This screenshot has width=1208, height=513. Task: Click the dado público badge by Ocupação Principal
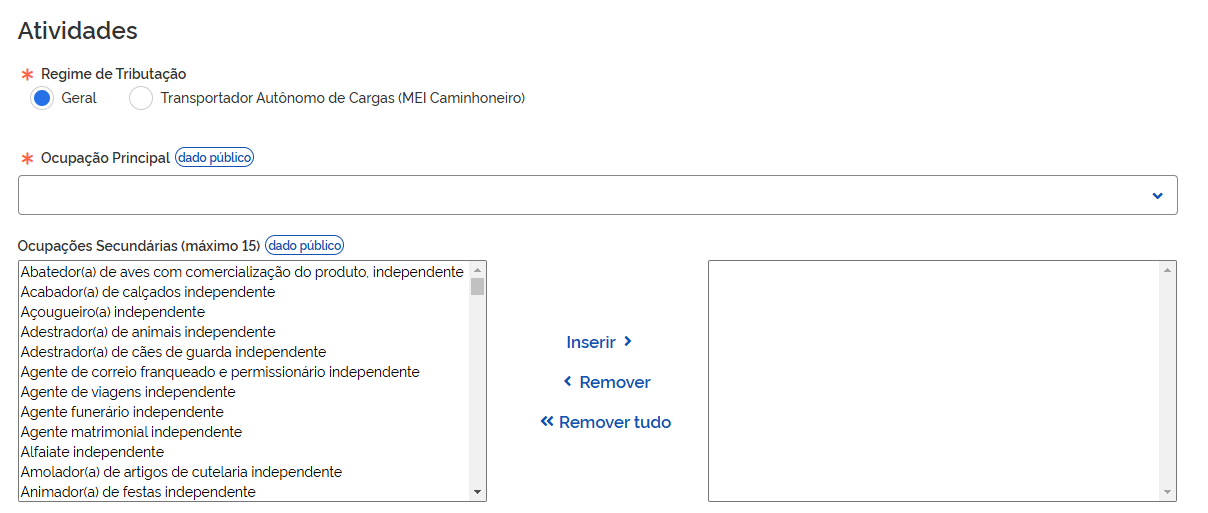coord(215,157)
